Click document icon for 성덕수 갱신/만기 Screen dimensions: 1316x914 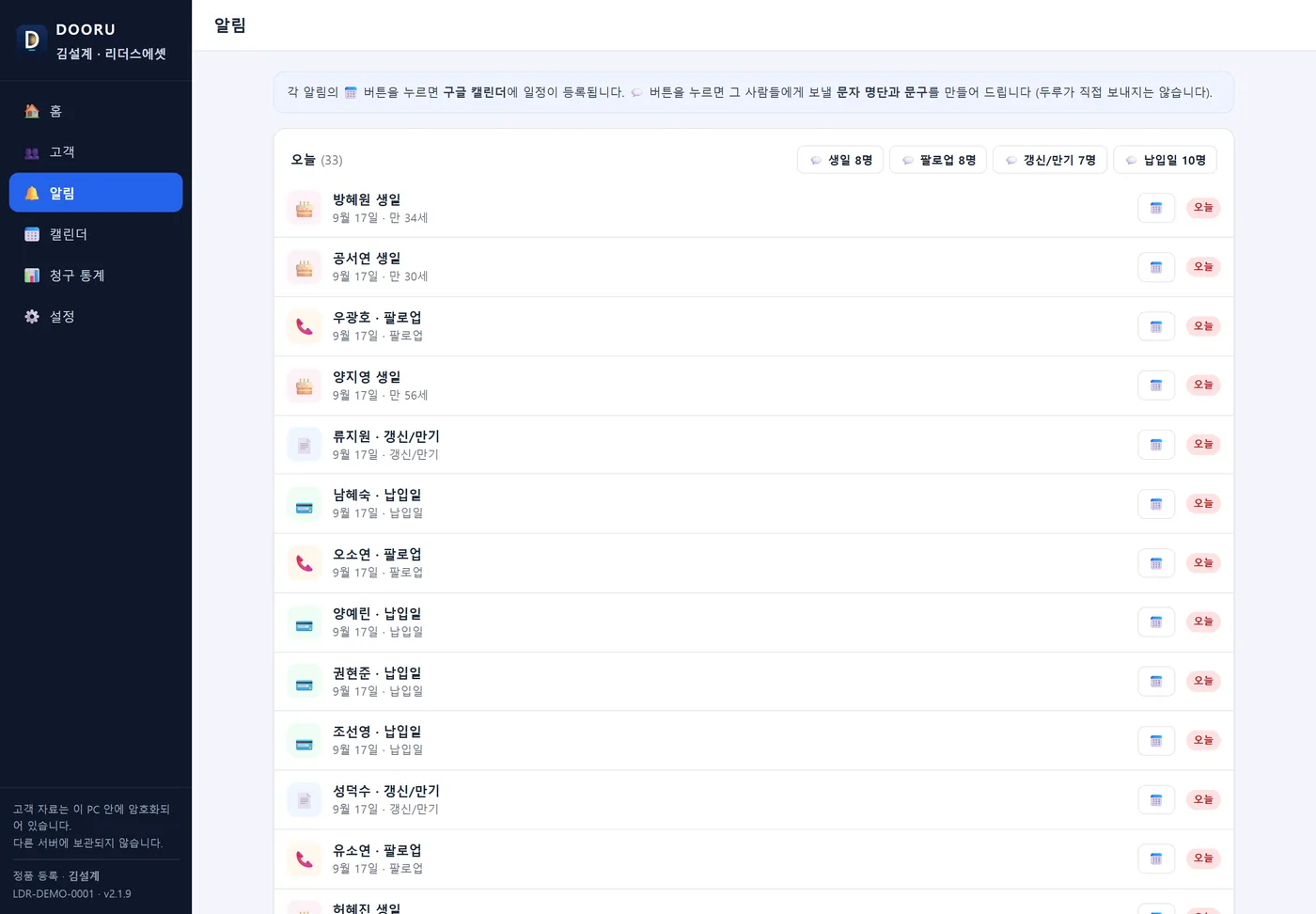click(304, 800)
